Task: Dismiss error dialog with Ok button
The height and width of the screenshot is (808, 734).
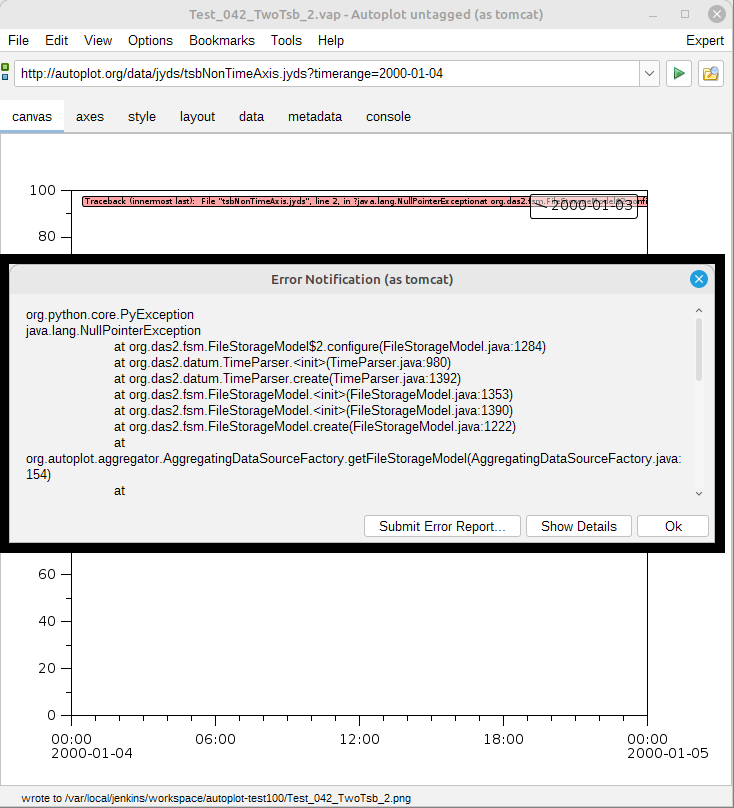Action: pyautogui.click(x=673, y=526)
